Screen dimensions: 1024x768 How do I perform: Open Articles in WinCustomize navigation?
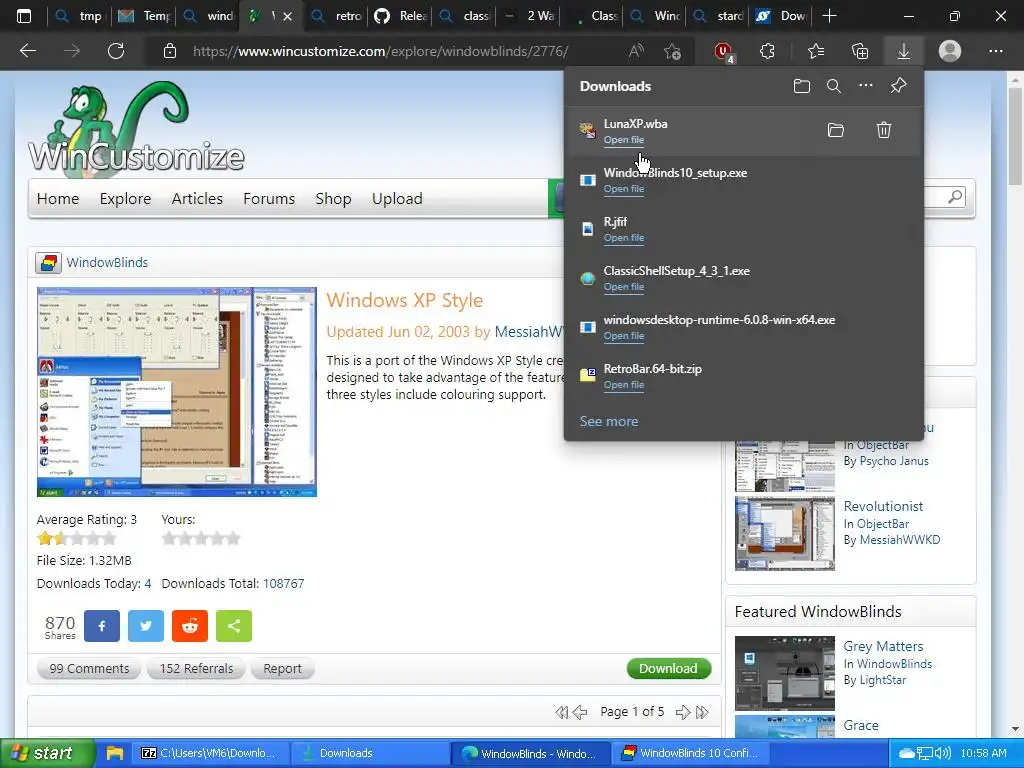197,199
